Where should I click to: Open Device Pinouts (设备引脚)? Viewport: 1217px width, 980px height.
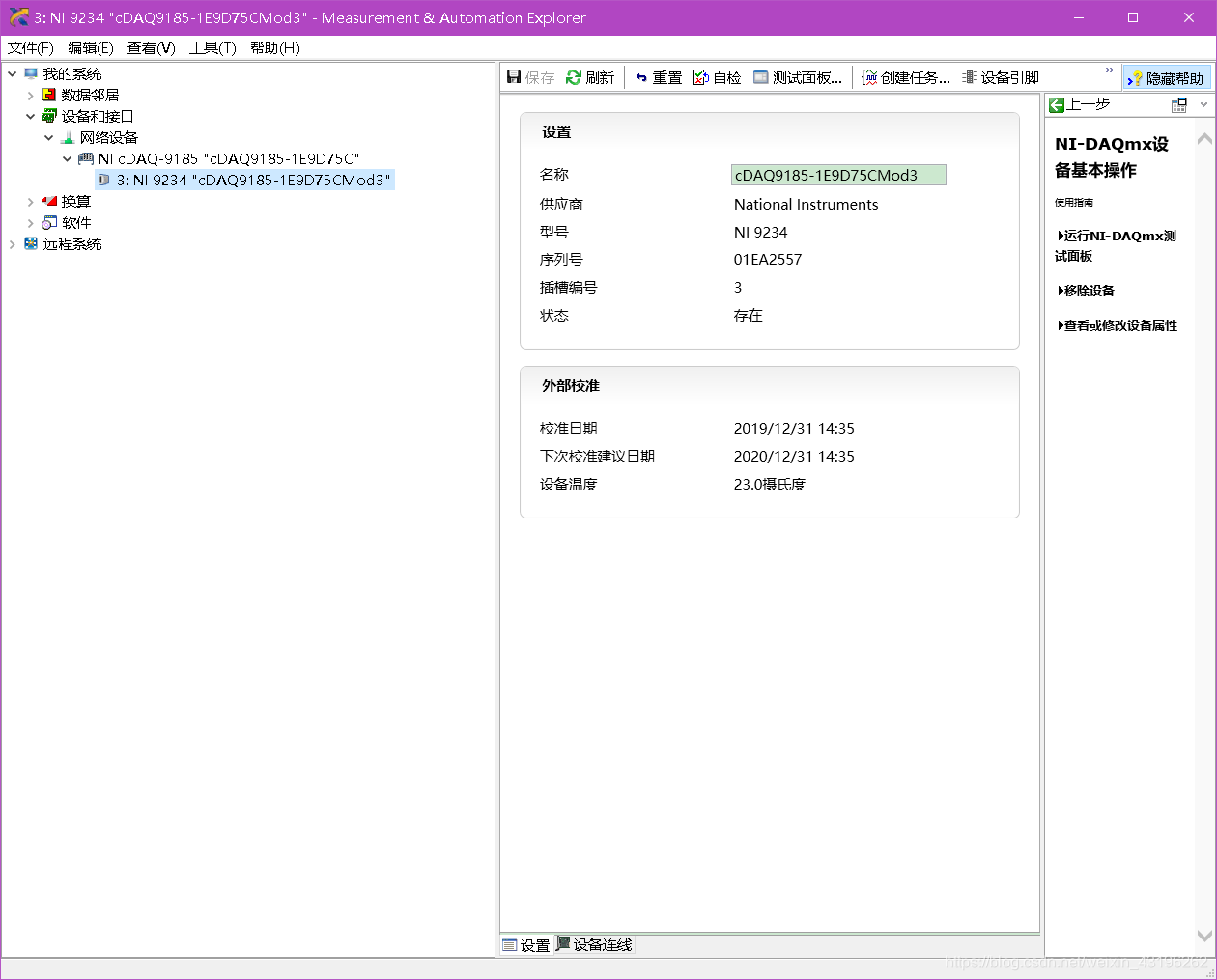1001,77
